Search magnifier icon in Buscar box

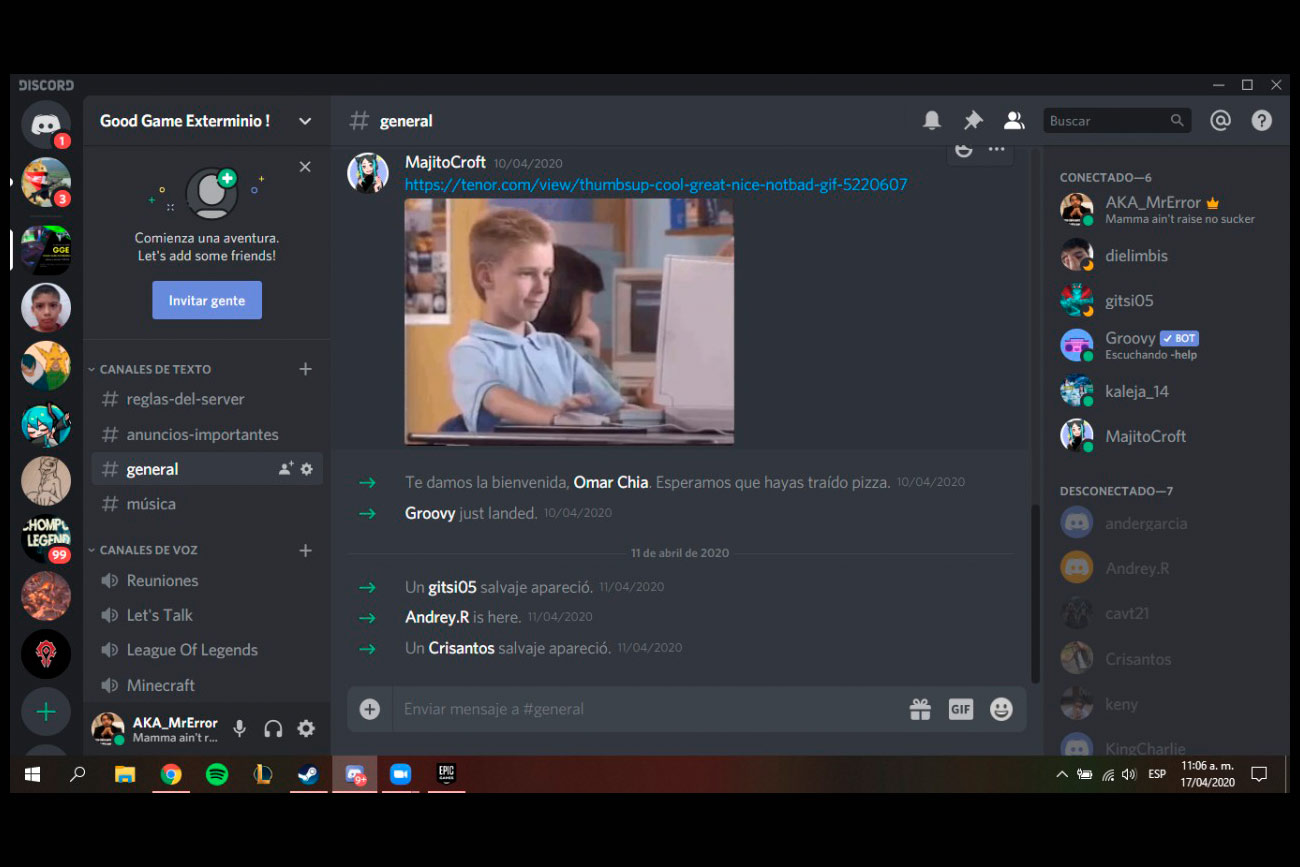click(x=1177, y=121)
